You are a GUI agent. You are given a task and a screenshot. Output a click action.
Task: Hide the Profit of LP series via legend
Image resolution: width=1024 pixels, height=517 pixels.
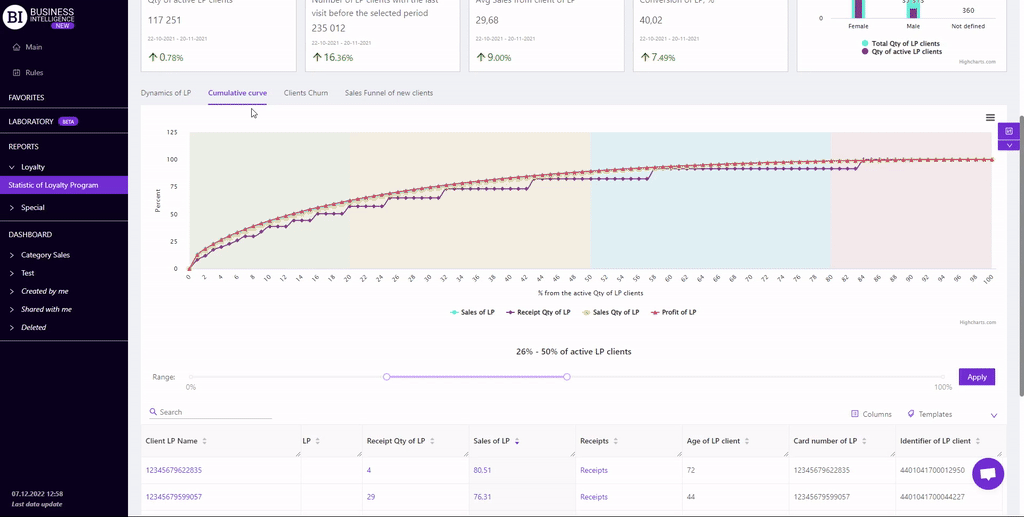pos(673,312)
